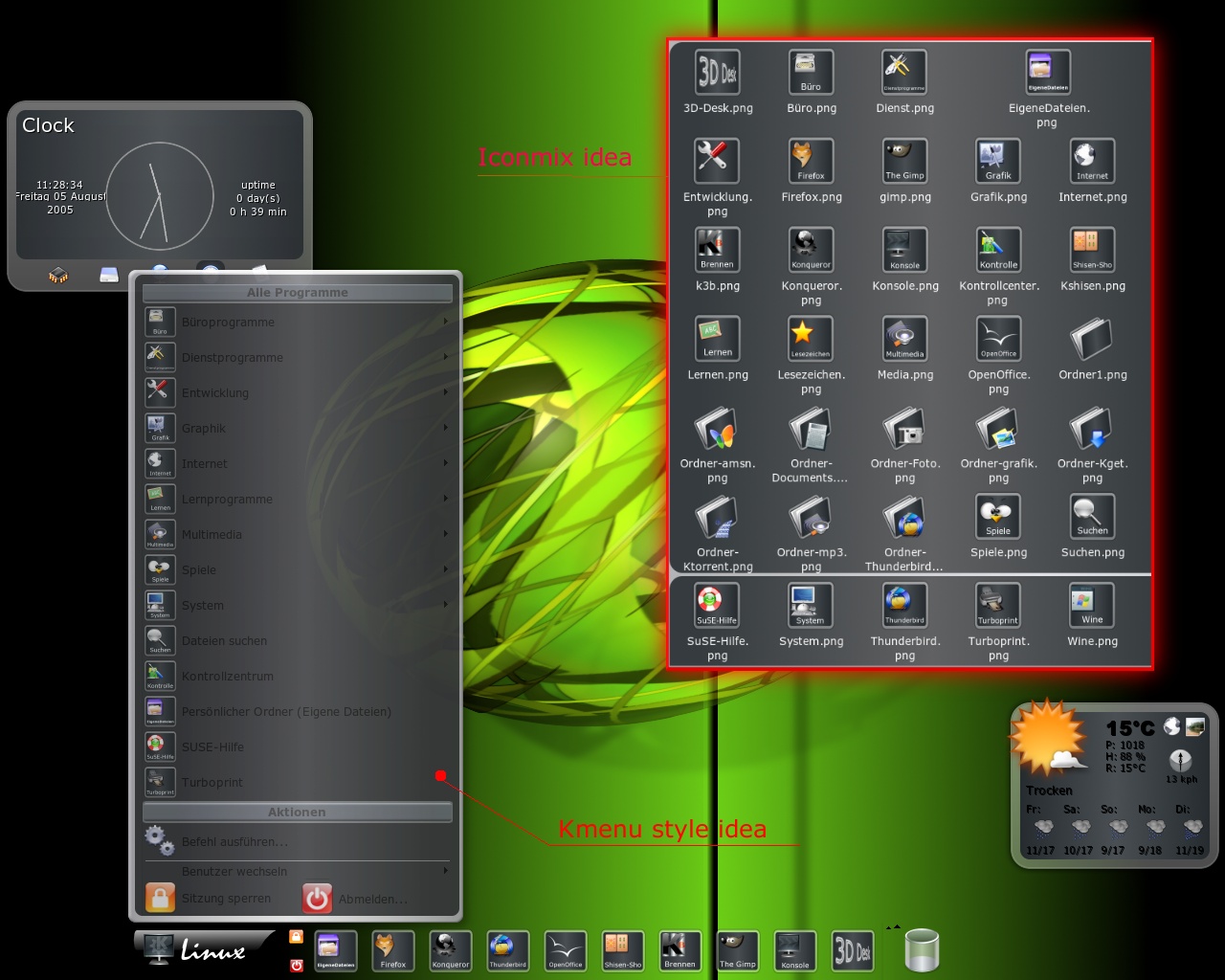Choose Turboprint in the K menu
This screenshot has height=980, width=1225.
tap(298, 782)
